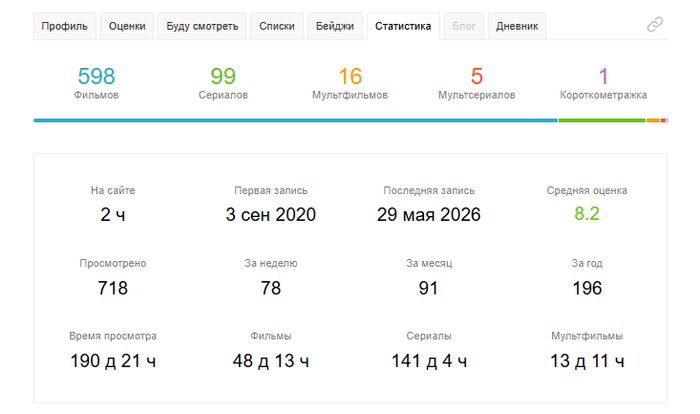Open the Профиль tab
700x414 pixels.
coord(65,26)
